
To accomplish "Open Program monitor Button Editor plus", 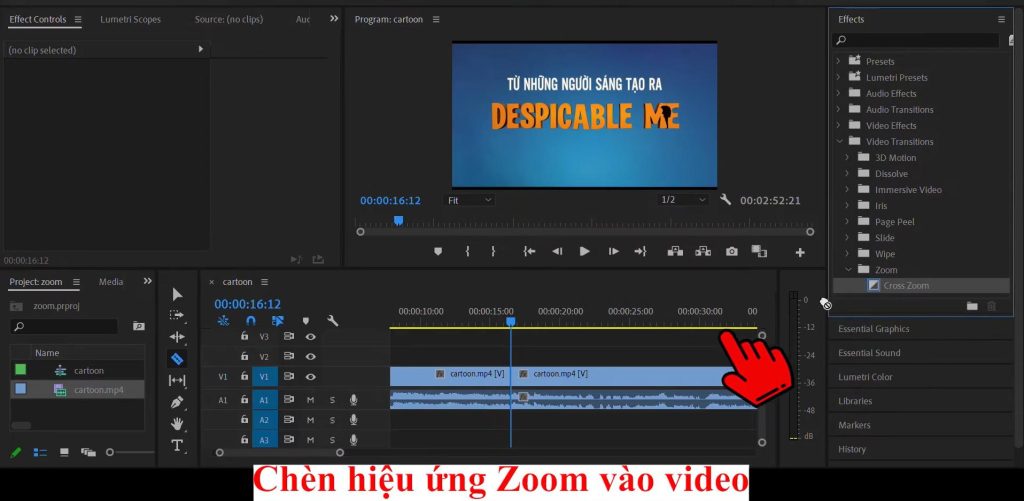I will coord(800,253).
